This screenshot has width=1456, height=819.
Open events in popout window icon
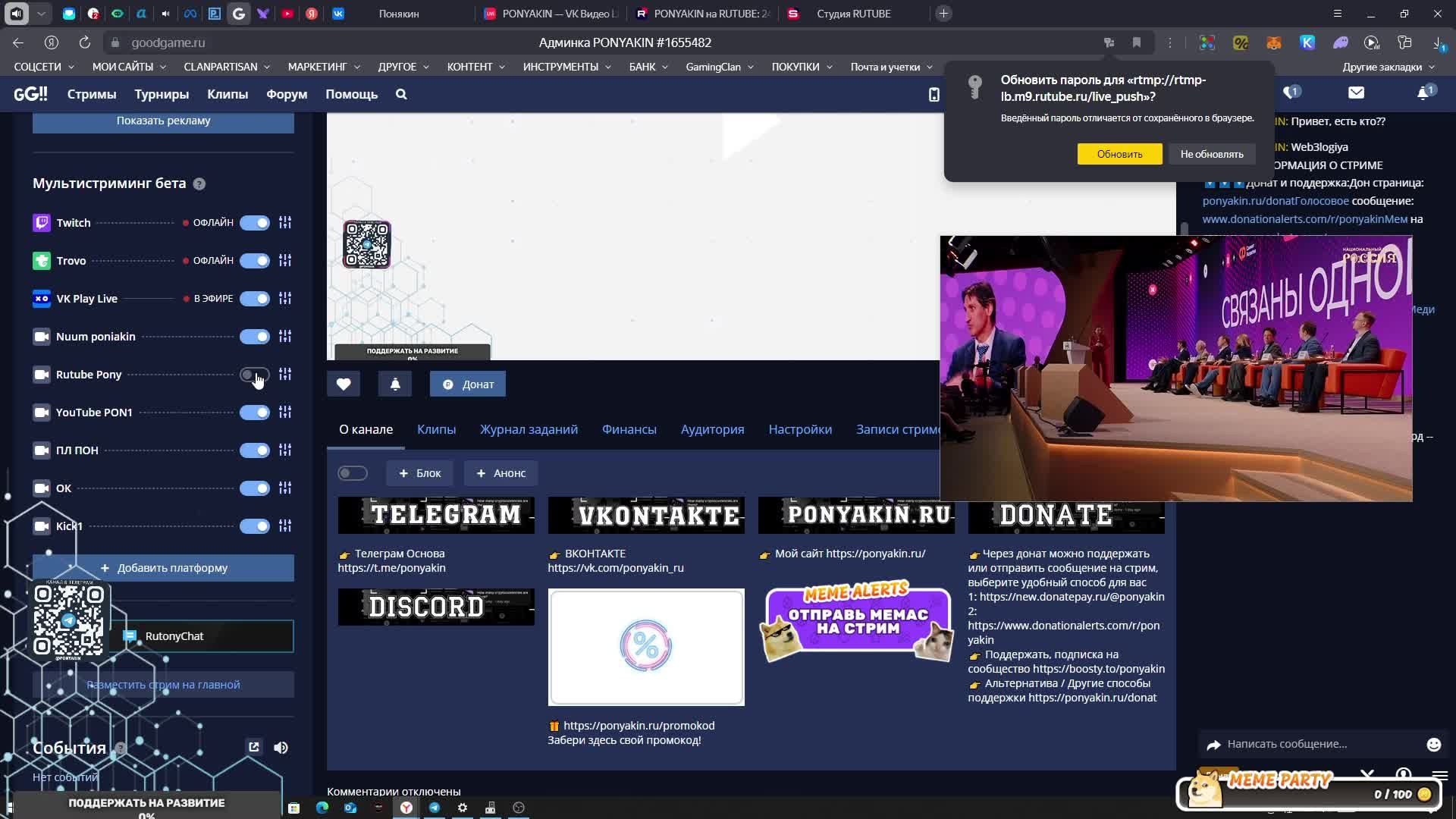(254, 748)
